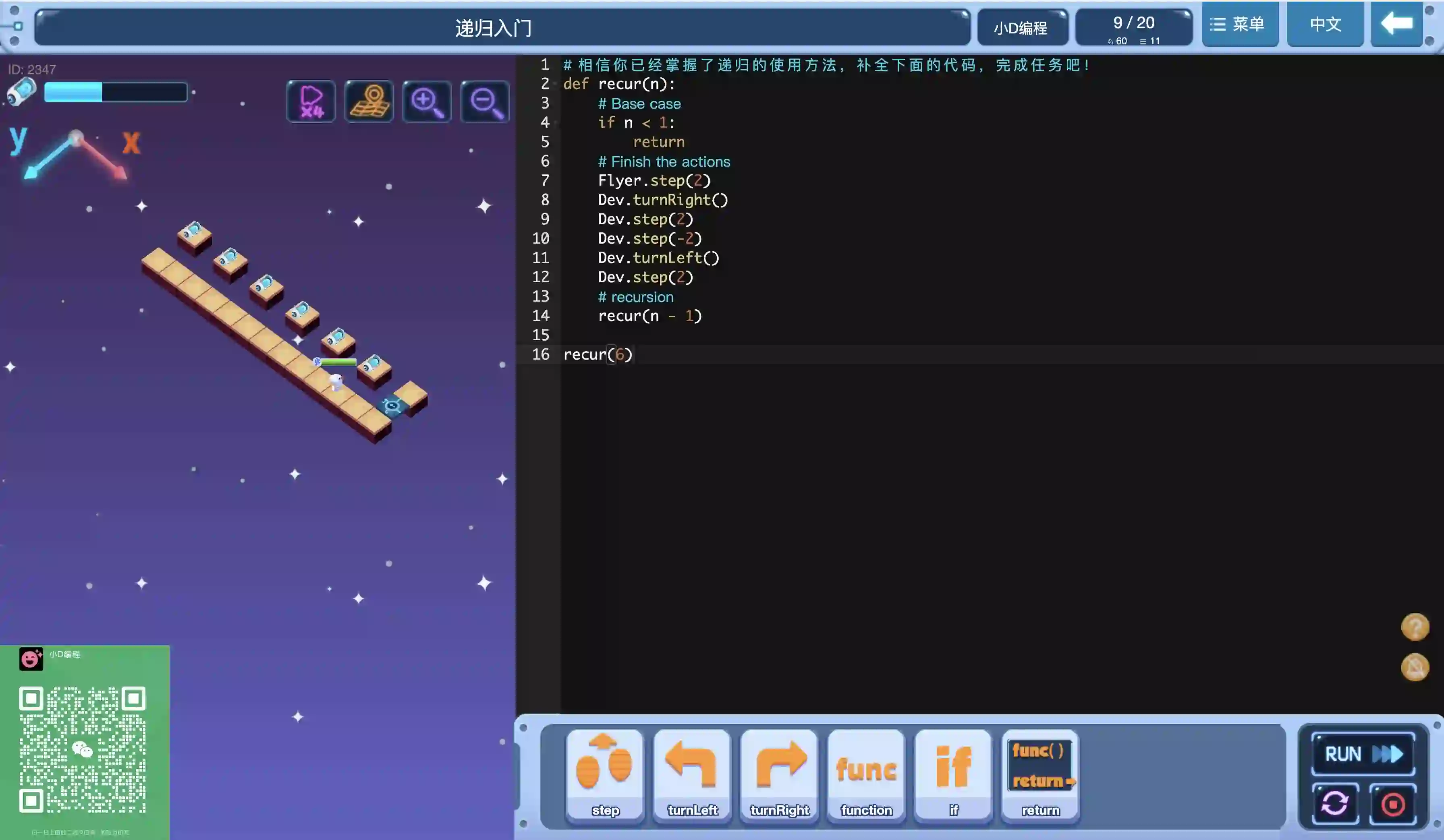Stop program execution with record-style button
Screen dimensions: 1444x840
(x=1392, y=803)
